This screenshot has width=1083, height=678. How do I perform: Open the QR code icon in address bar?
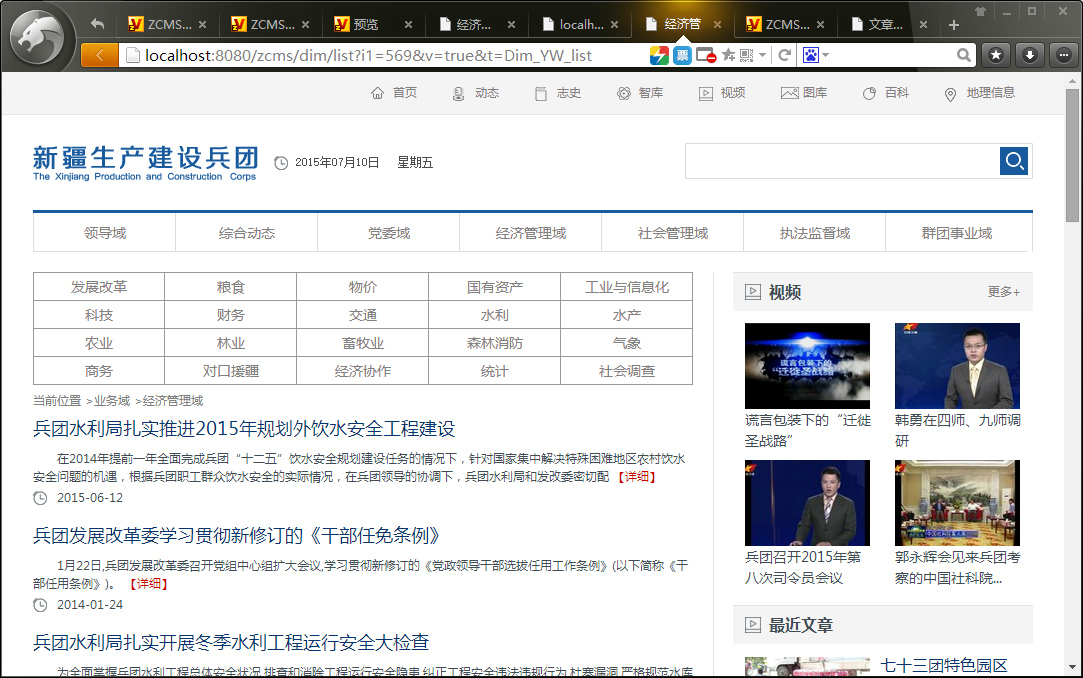coord(746,55)
